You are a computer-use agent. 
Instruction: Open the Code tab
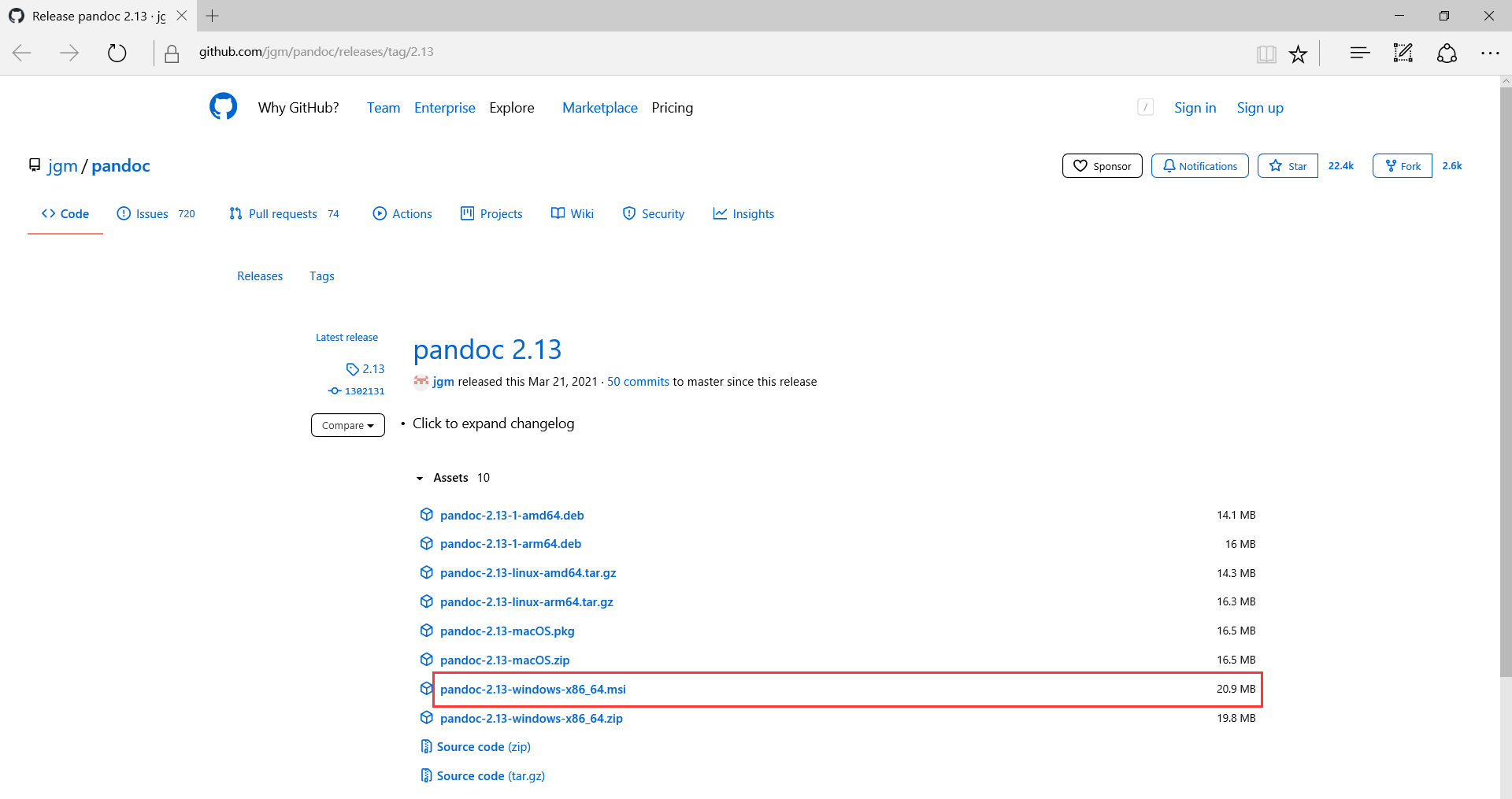point(65,214)
